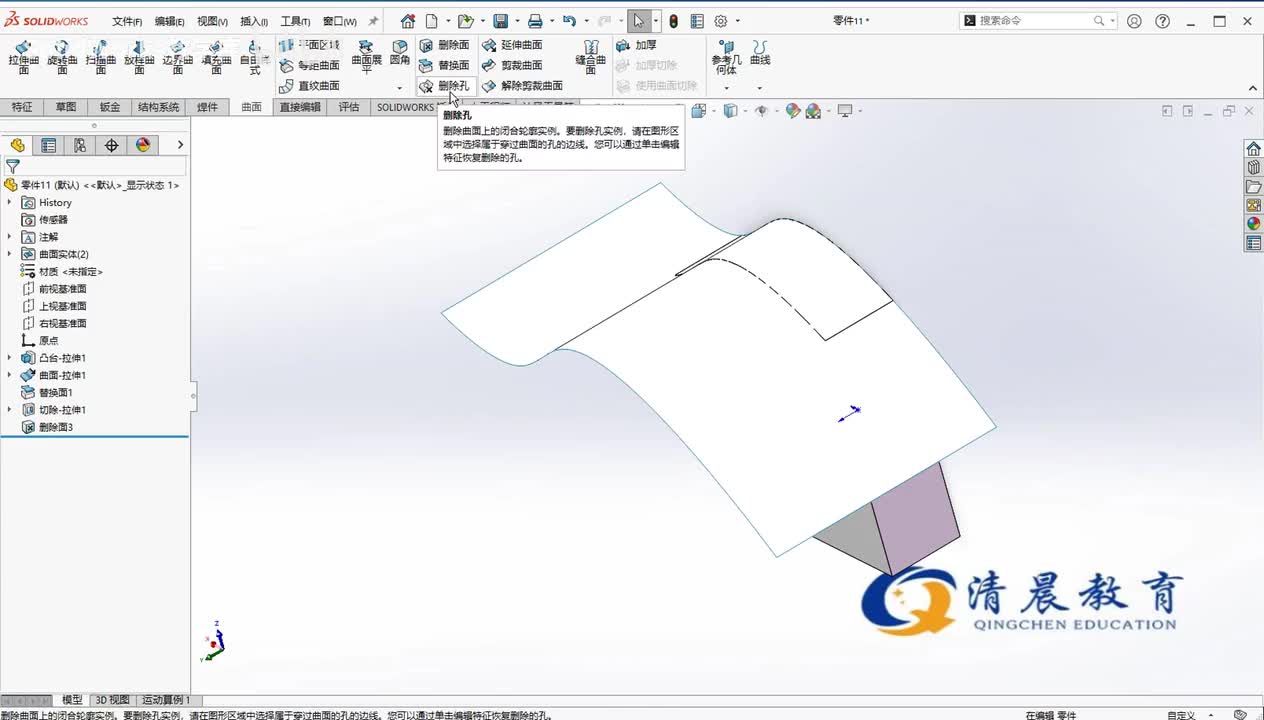Click the 直纹曲面 ruled surface tool
Image resolution: width=1264 pixels, height=720 pixels.
(x=310, y=86)
